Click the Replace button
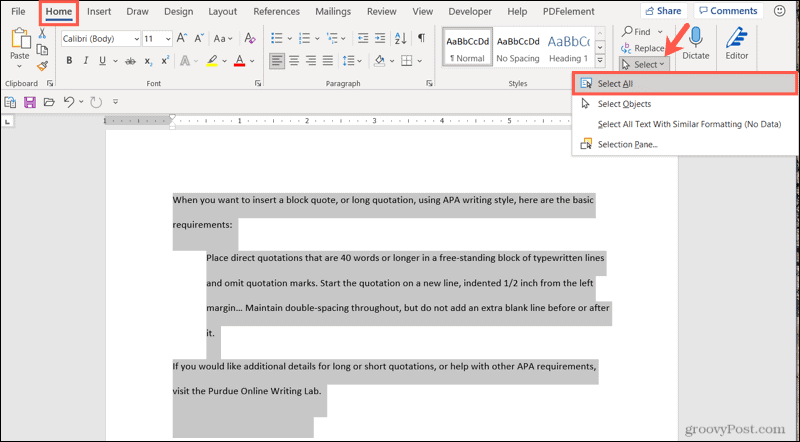The width and height of the screenshot is (800, 442). point(643,48)
